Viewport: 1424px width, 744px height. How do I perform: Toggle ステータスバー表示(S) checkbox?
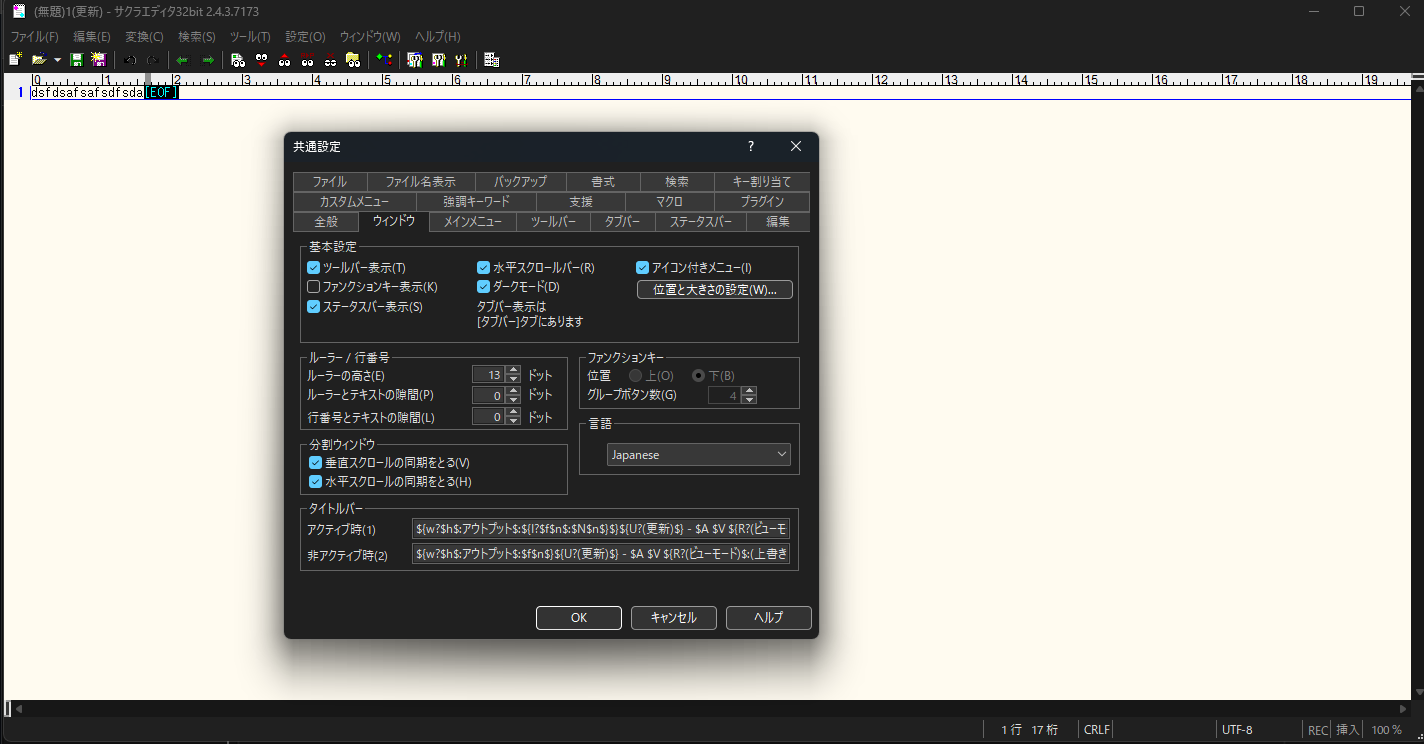pos(314,307)
